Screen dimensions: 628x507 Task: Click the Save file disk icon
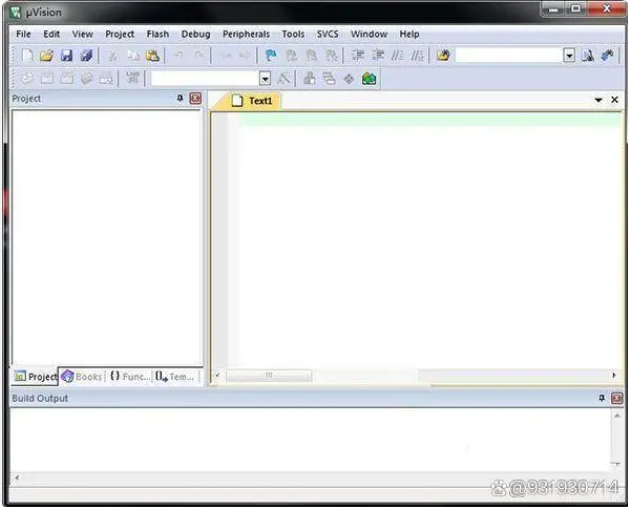pos(66,56)
